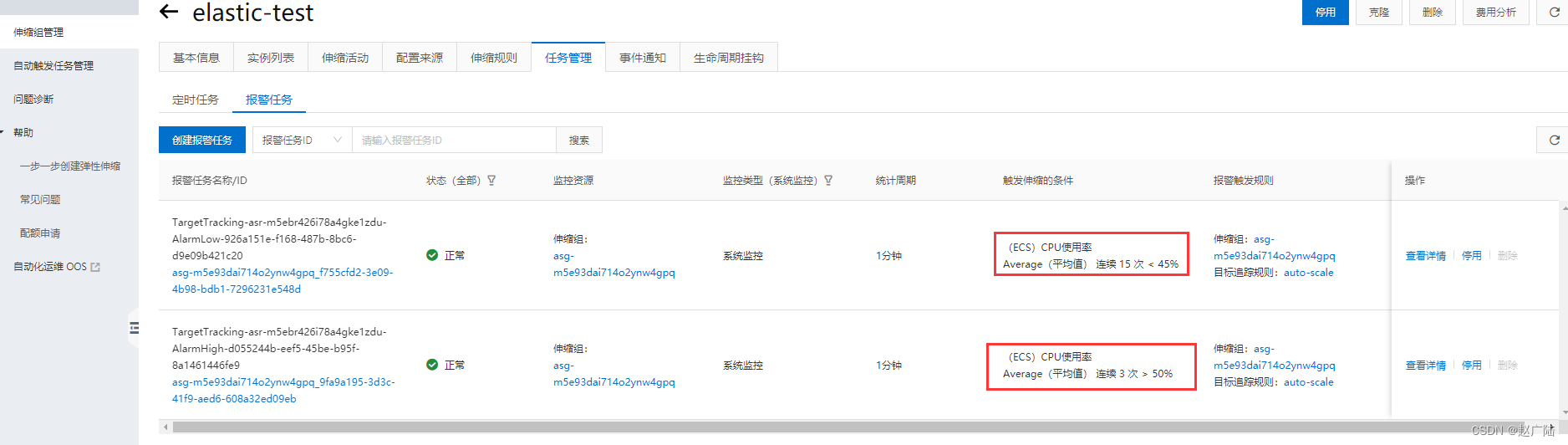The image size is (1568, 445).
Task: Collapse the 帮助 section arrow in the sidebar
Action: click(x=3, y=132)
